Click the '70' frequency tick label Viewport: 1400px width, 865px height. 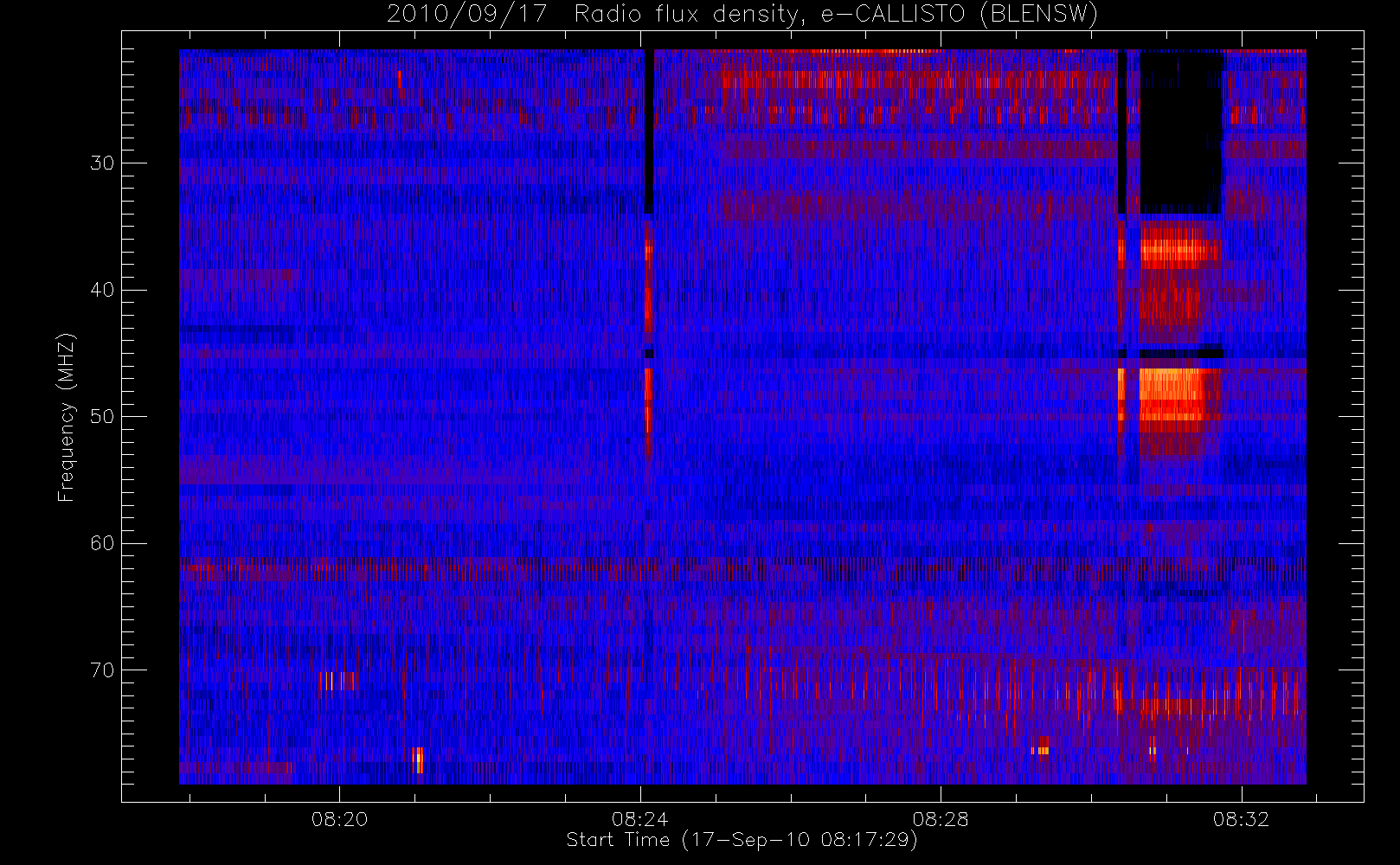[102, 670]
